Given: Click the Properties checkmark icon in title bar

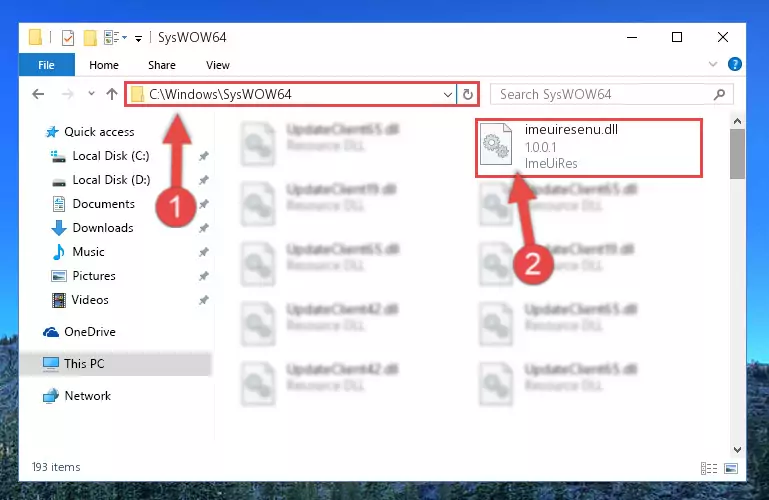Looking at the screenshot, I should click(x=68, y=38).
